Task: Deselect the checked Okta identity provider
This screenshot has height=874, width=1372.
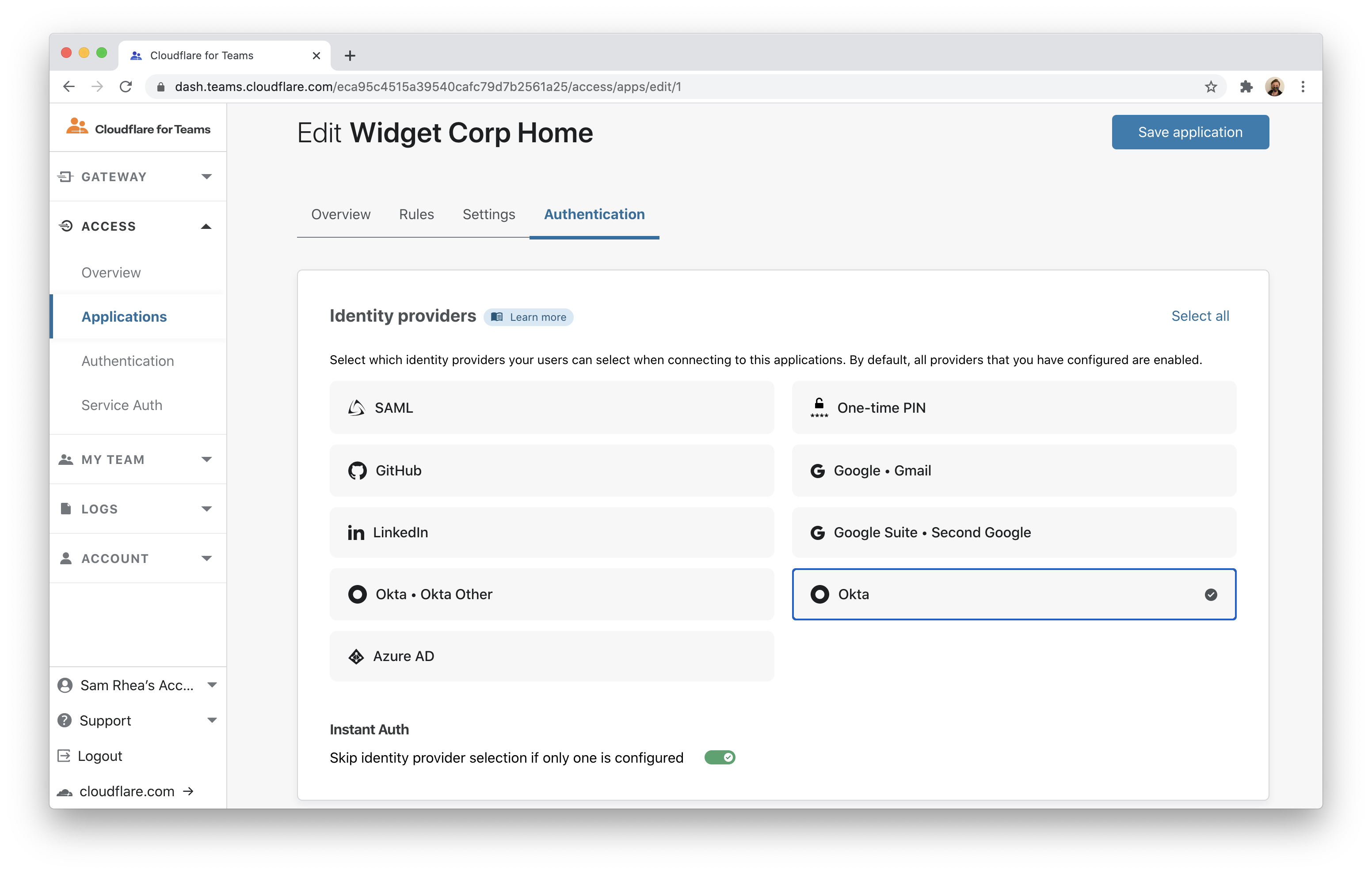Action: pyautogui.click(x=1014, y=594)
